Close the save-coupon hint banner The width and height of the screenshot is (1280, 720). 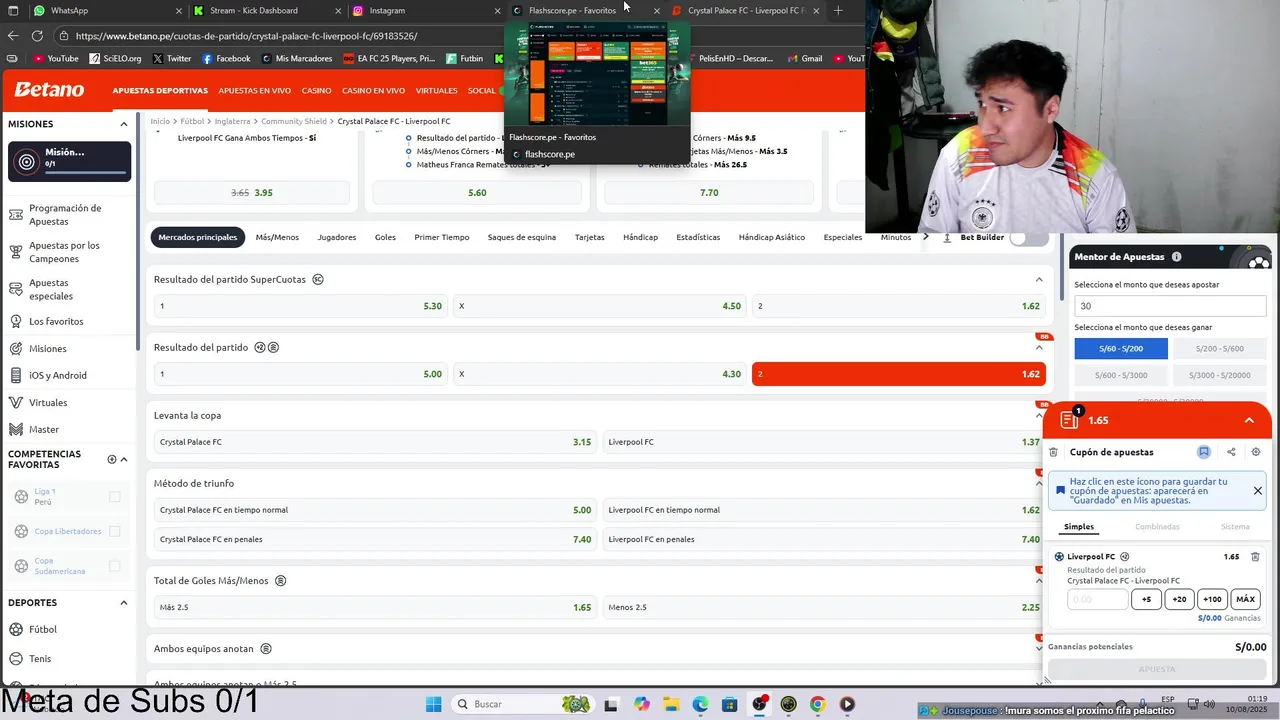pos(1258,491)
